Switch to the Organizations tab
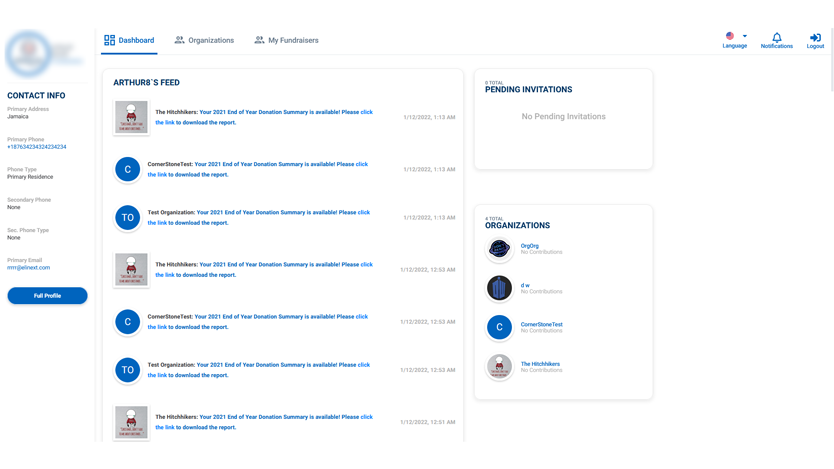 (204, 41)
